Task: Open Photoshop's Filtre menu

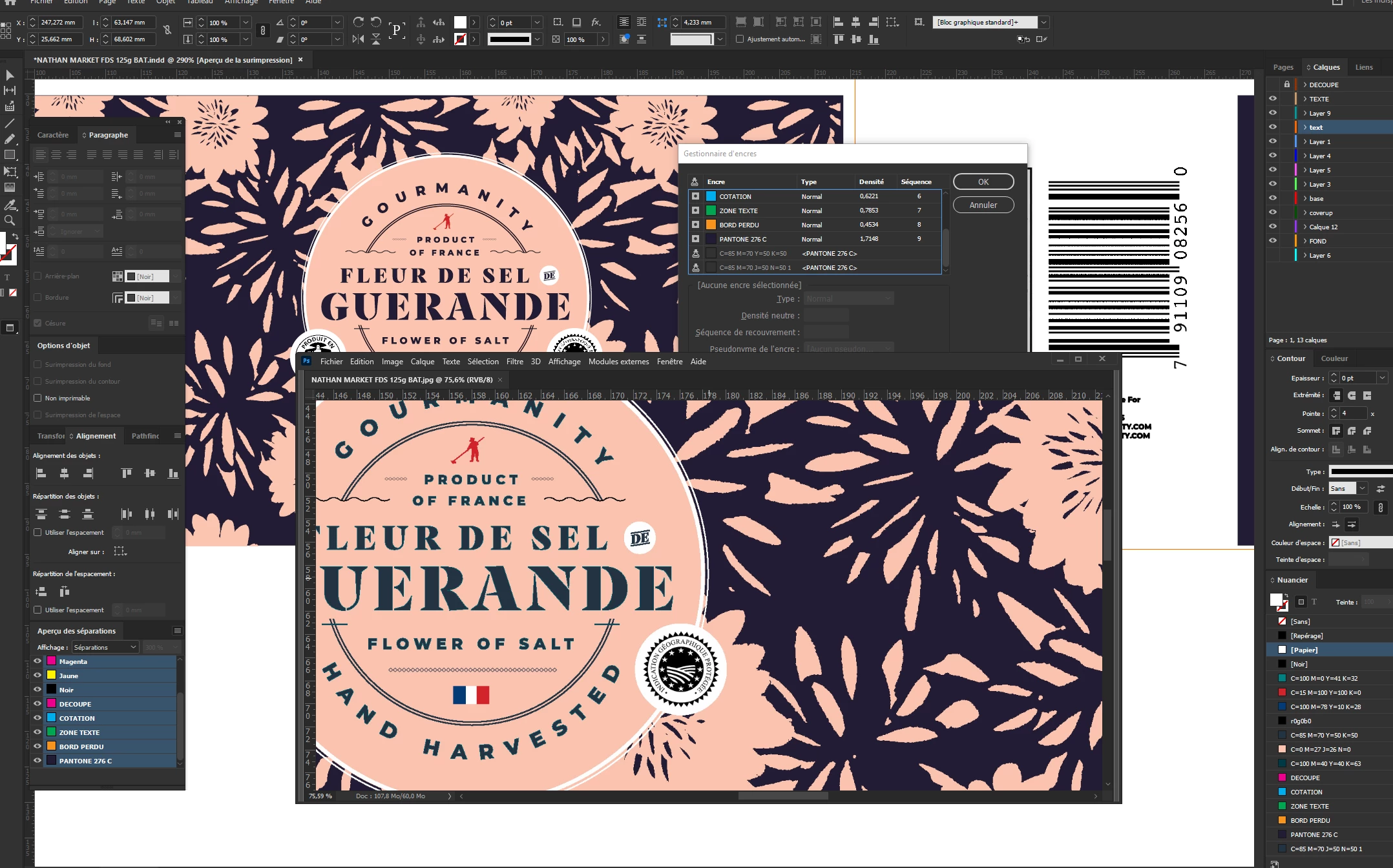Action: click(x=514, y=362)
